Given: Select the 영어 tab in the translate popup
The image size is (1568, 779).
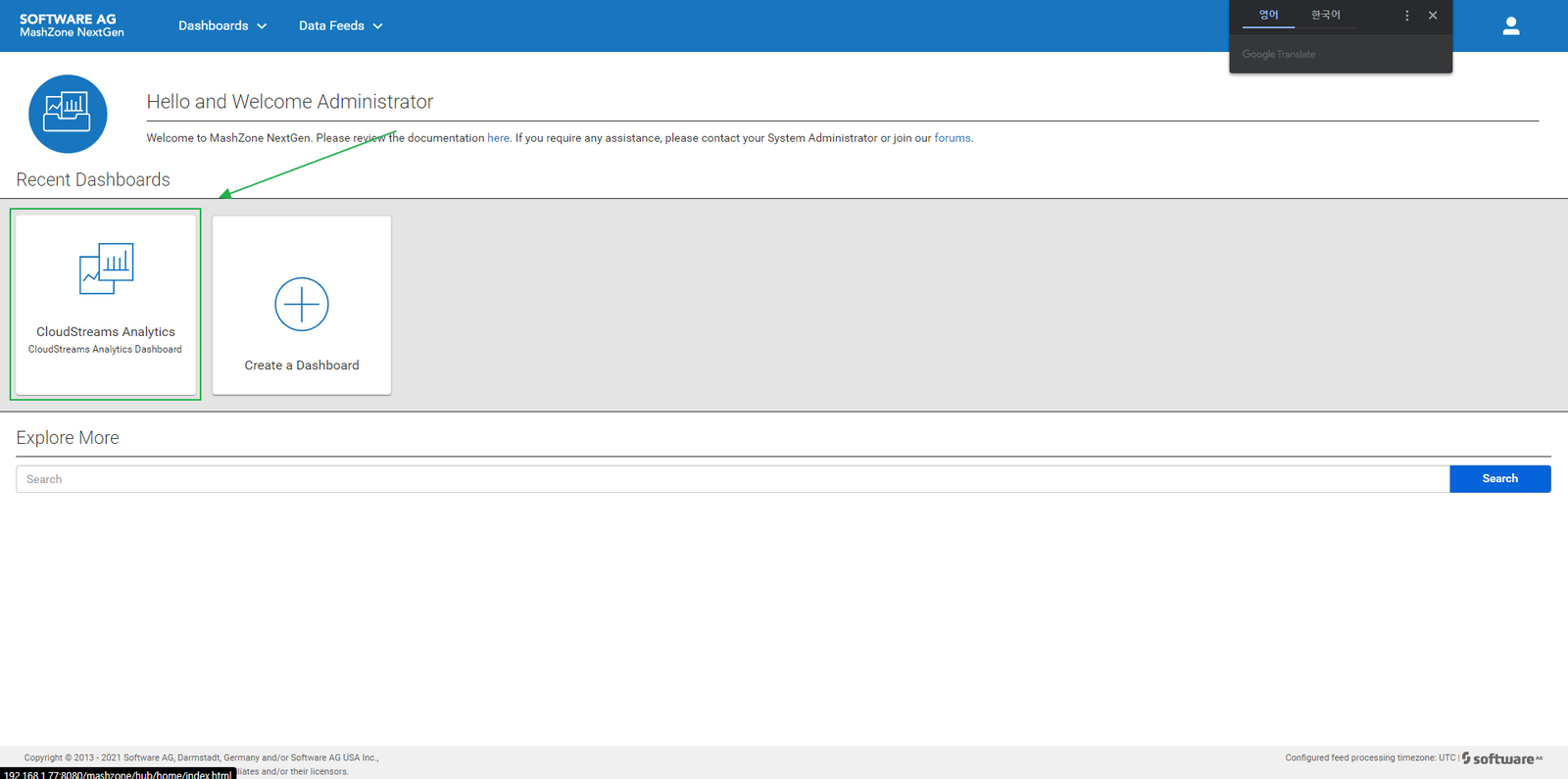Looking at the screenshot, I should (1268, 16).
